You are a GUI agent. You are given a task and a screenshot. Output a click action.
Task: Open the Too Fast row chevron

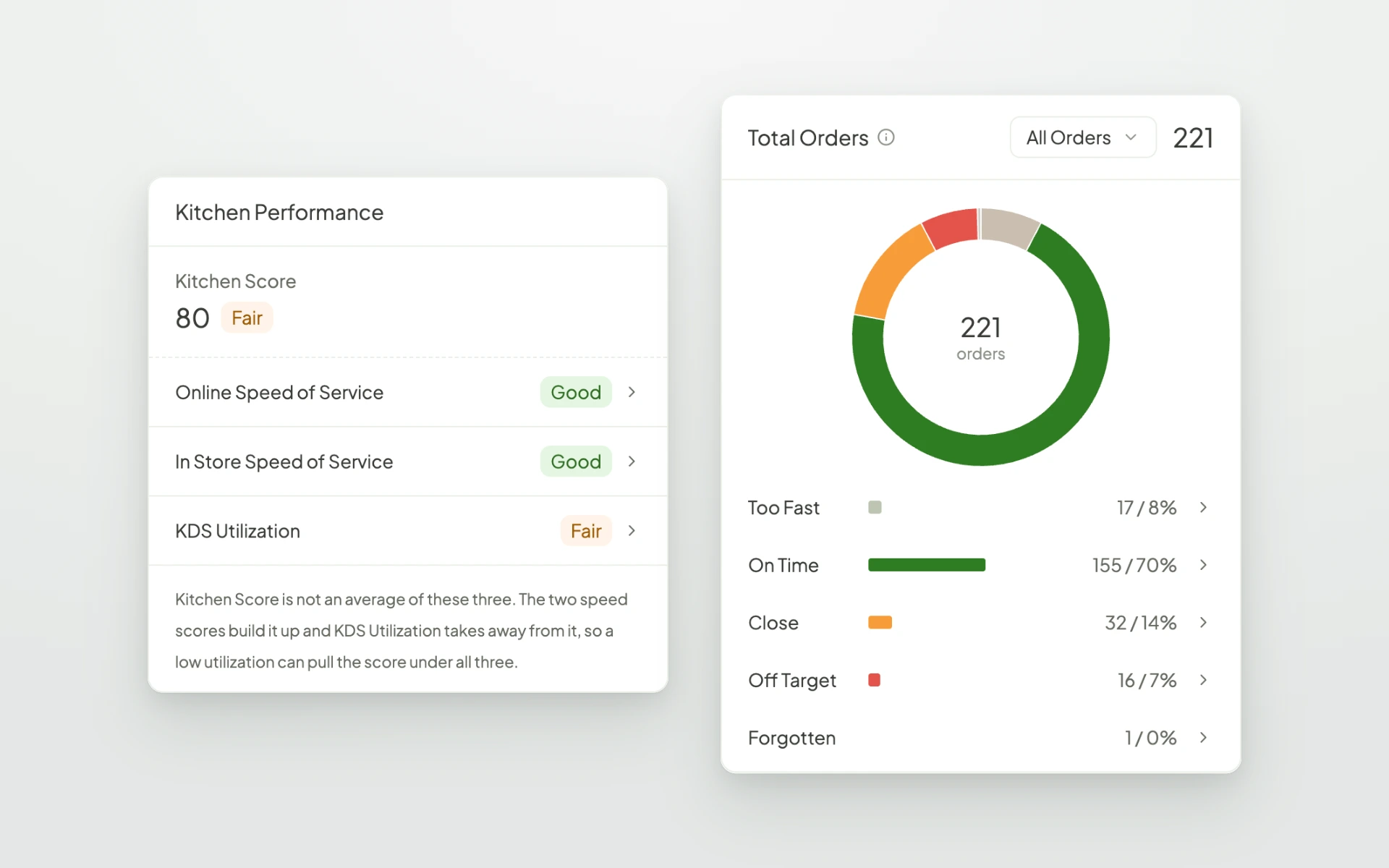(1203, 508)
